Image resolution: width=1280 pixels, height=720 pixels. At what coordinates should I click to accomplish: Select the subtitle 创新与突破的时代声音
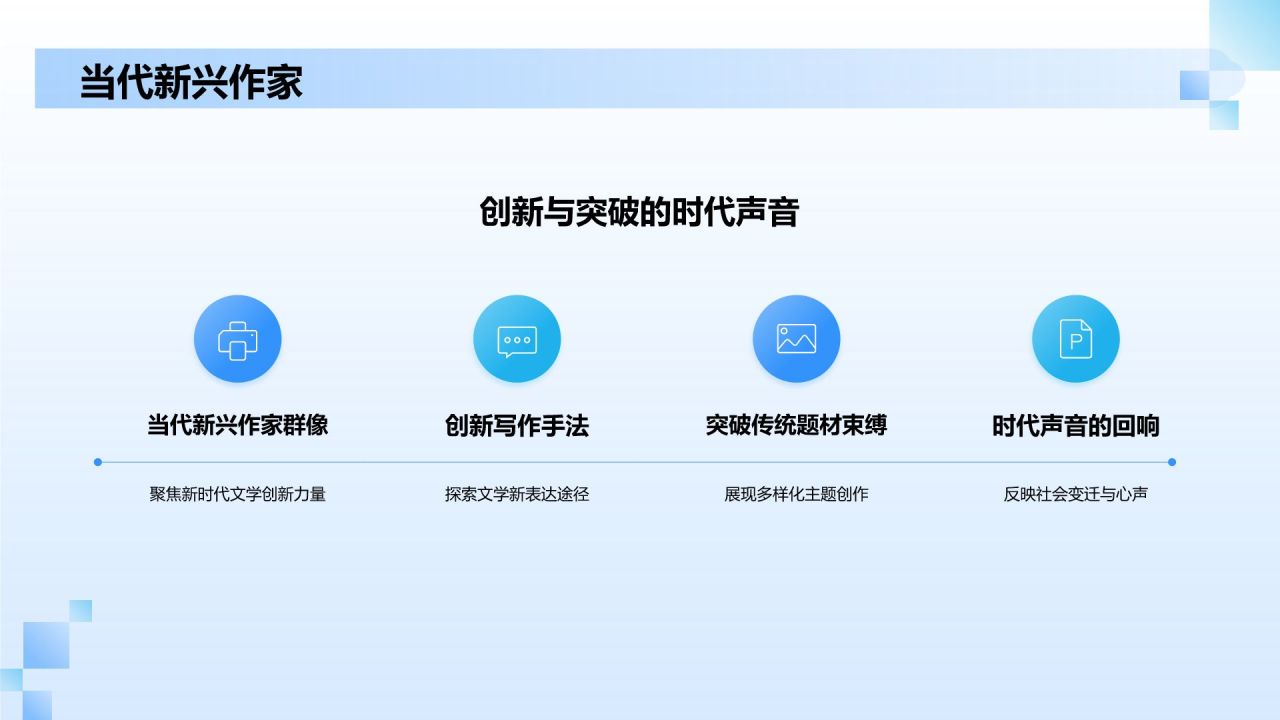[639, 212]
